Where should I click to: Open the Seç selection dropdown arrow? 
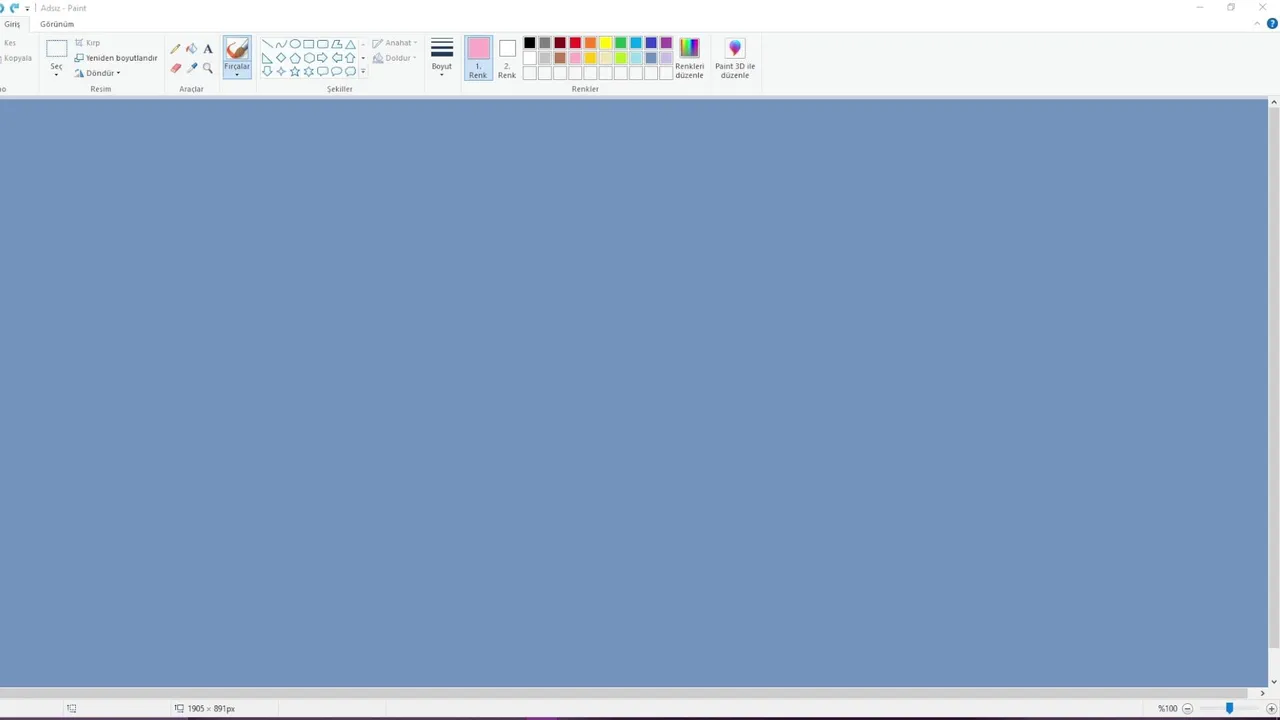[x=56, y=75]
